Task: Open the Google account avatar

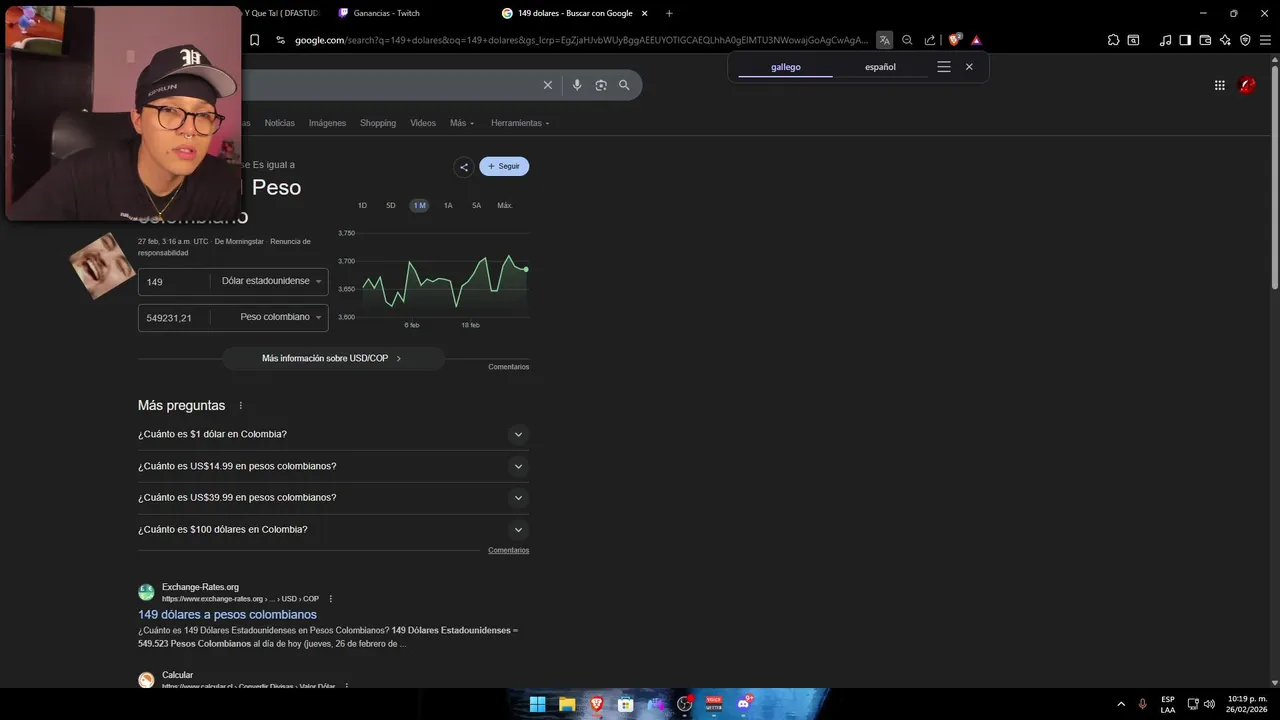Action: pos(1247,85)
